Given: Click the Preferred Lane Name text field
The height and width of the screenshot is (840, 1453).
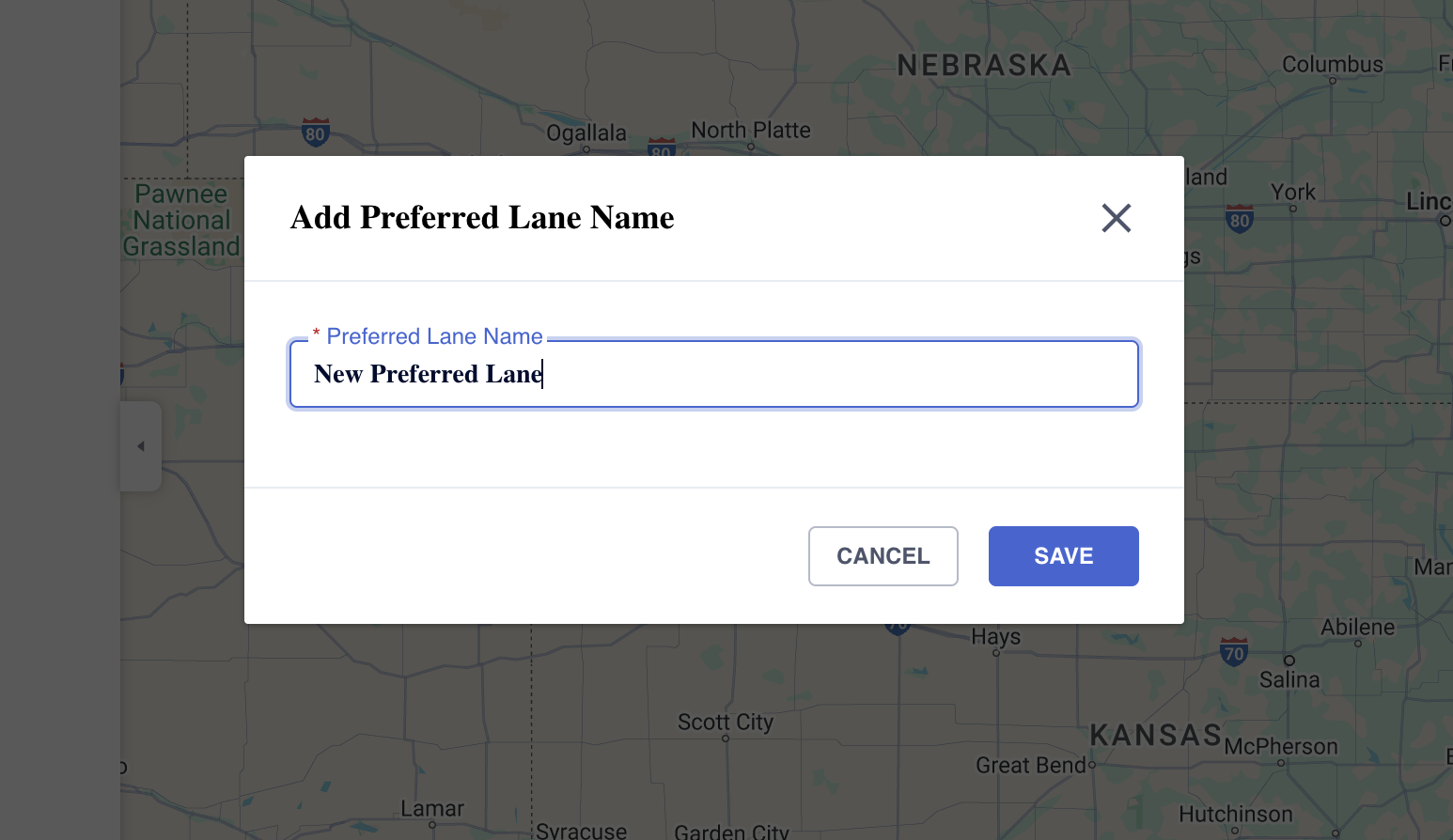Looking at the screenshot, I should coord(714,374).
